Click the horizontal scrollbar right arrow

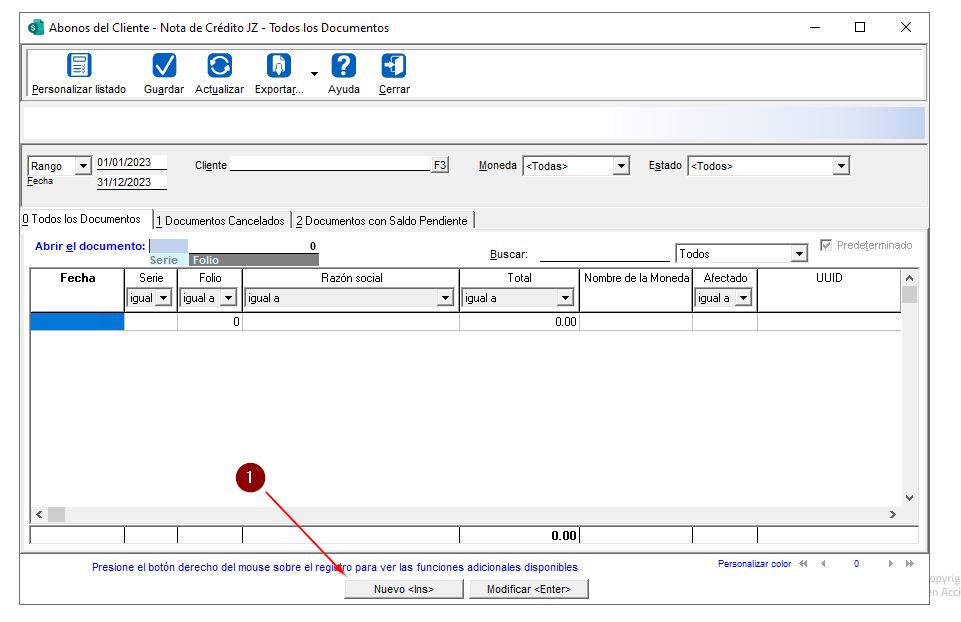pos(892,514)
